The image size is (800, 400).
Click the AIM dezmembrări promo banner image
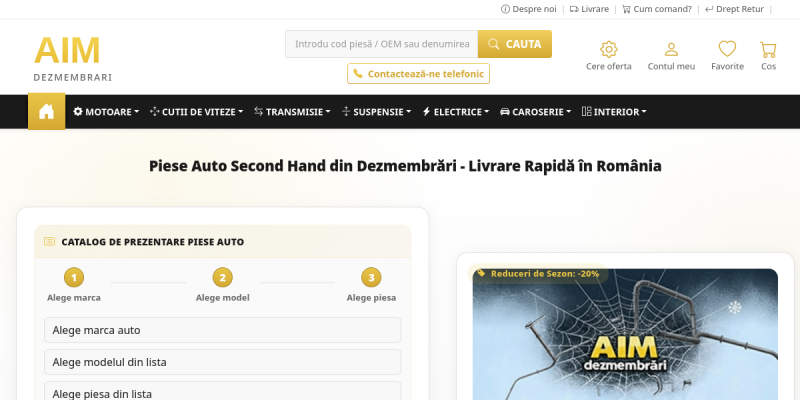pyautogui.click(x=625, y=334)
